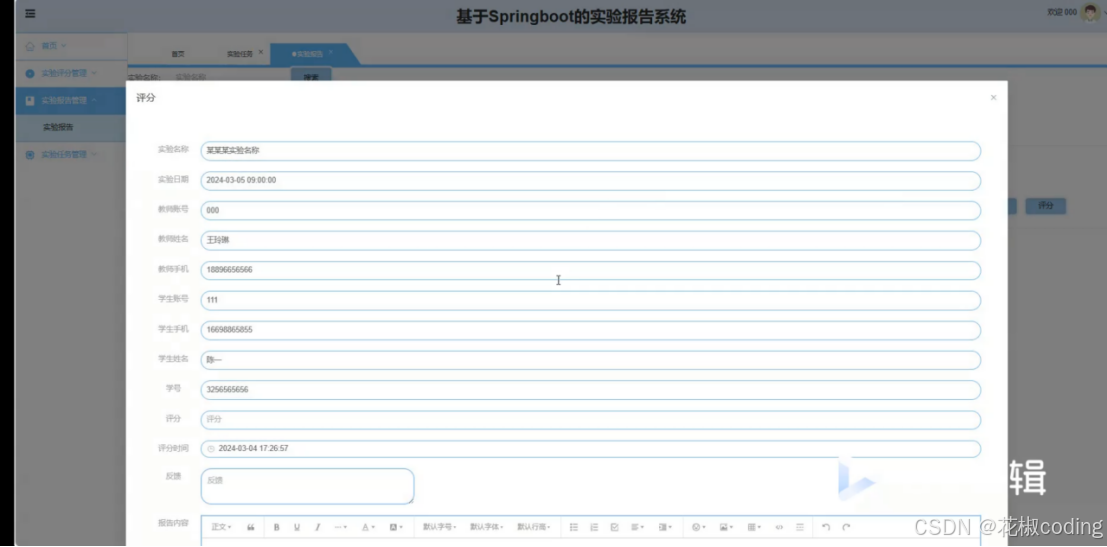The image size is (1107, 547).
Task: Switch to the 实验任务 tab
Action: click(240, 54)
